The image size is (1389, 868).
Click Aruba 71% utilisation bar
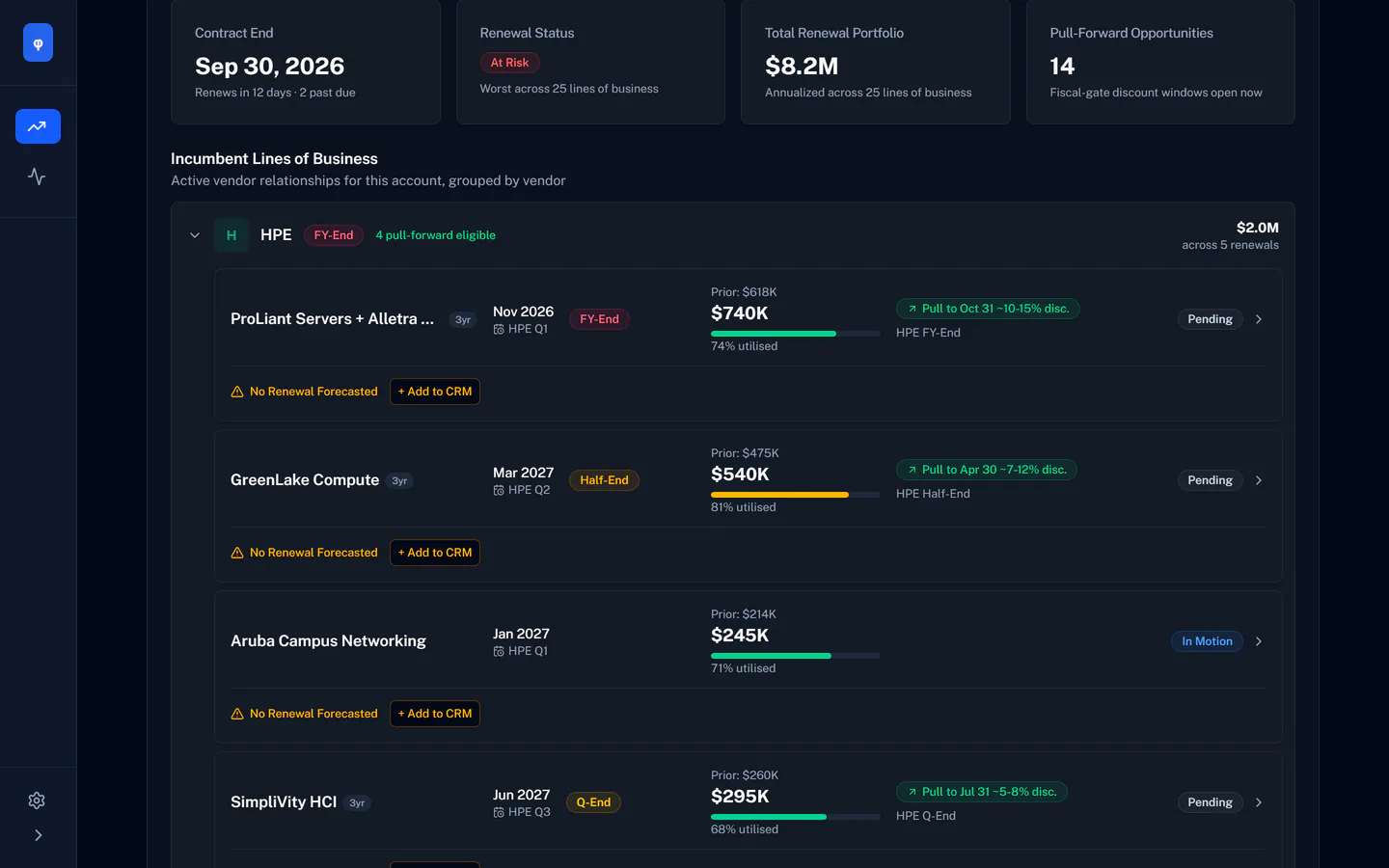click(796, 656)
